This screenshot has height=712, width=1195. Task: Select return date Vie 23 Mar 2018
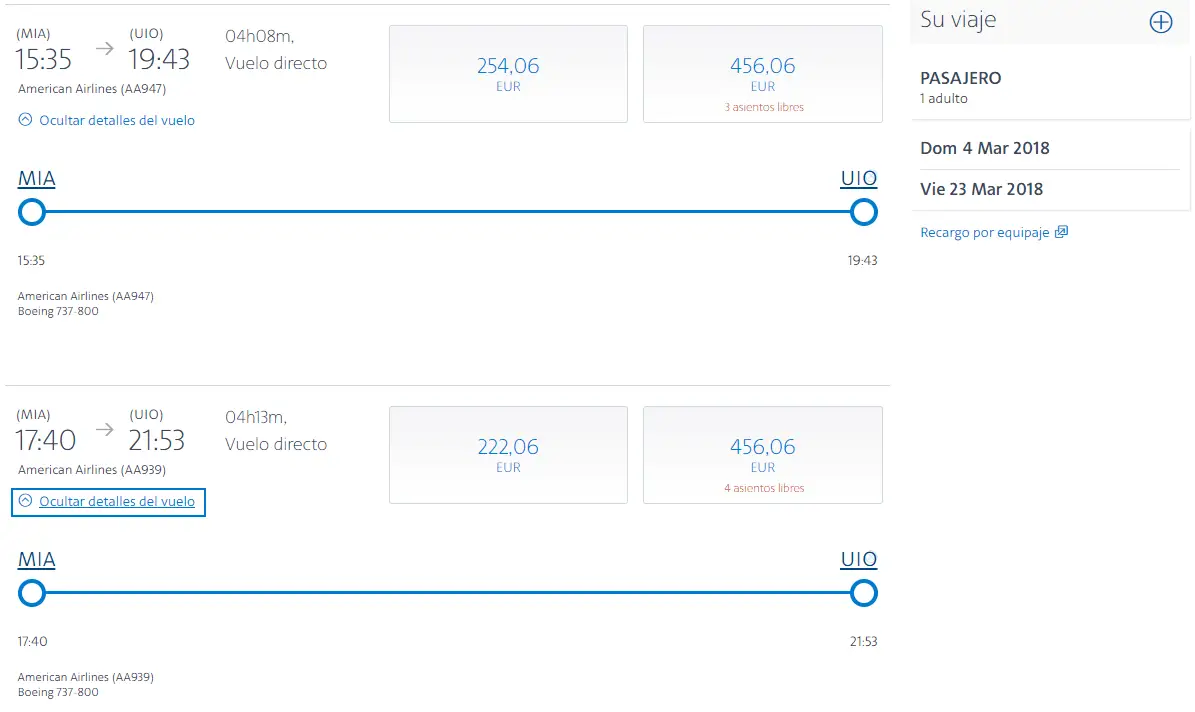[982, 189]
